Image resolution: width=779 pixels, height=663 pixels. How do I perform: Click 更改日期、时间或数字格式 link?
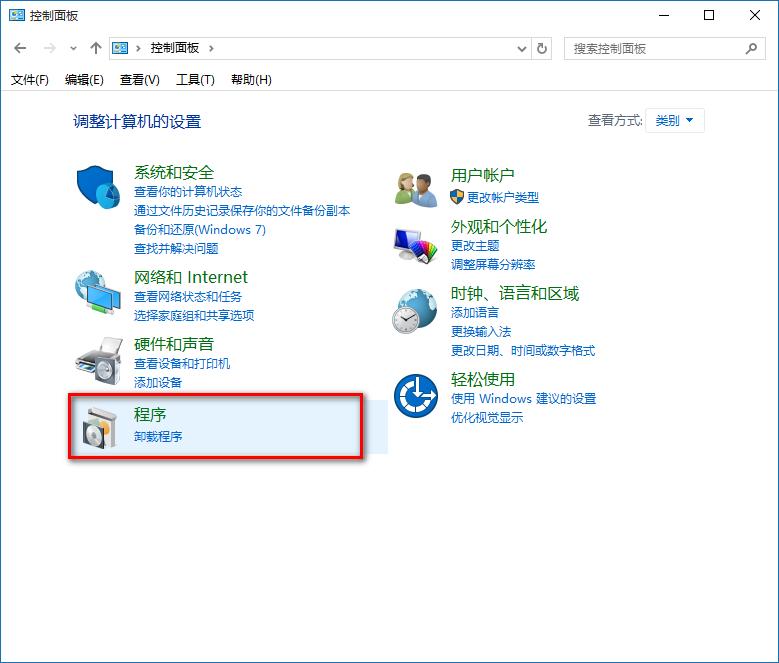tap(523, 351)
